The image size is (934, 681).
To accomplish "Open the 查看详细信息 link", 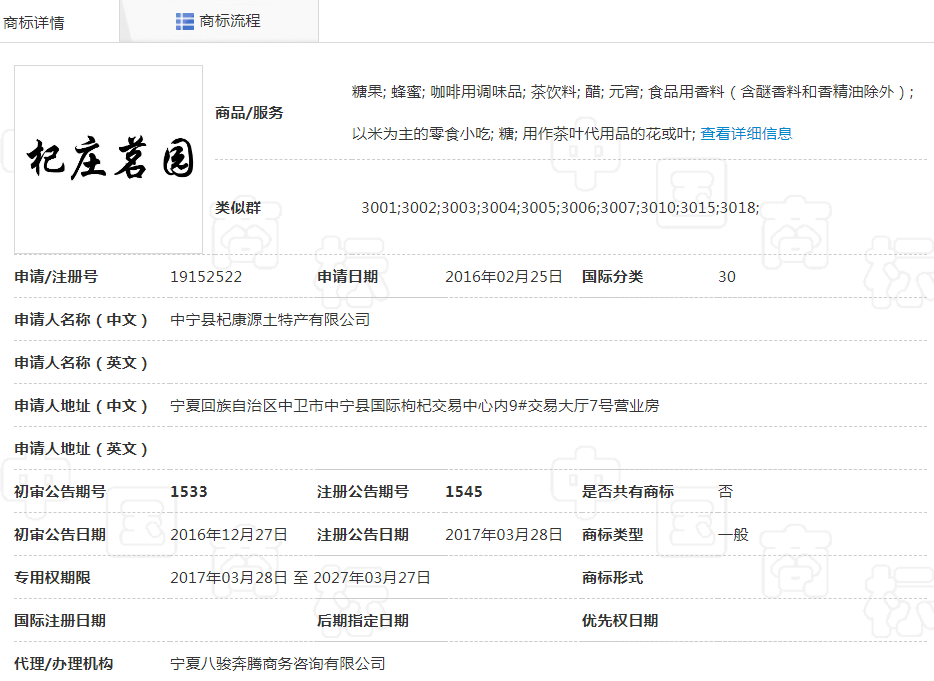I will tap(746, 133).
